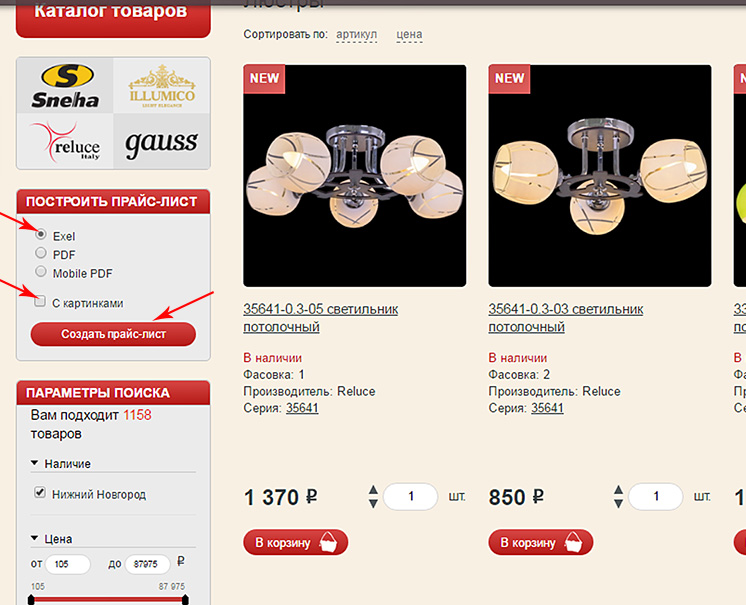Select the Mobile PDF radio option
This screenshot has height=605, width=746.
(x=41, y=271)
